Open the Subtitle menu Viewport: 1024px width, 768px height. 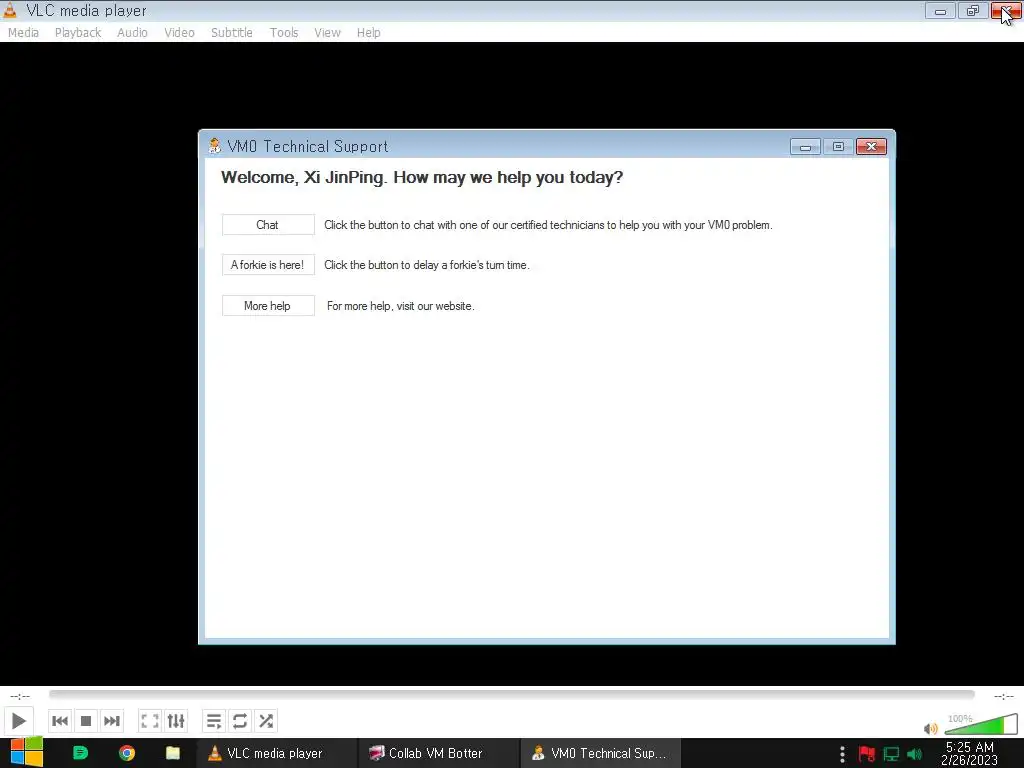click(231, 33)
